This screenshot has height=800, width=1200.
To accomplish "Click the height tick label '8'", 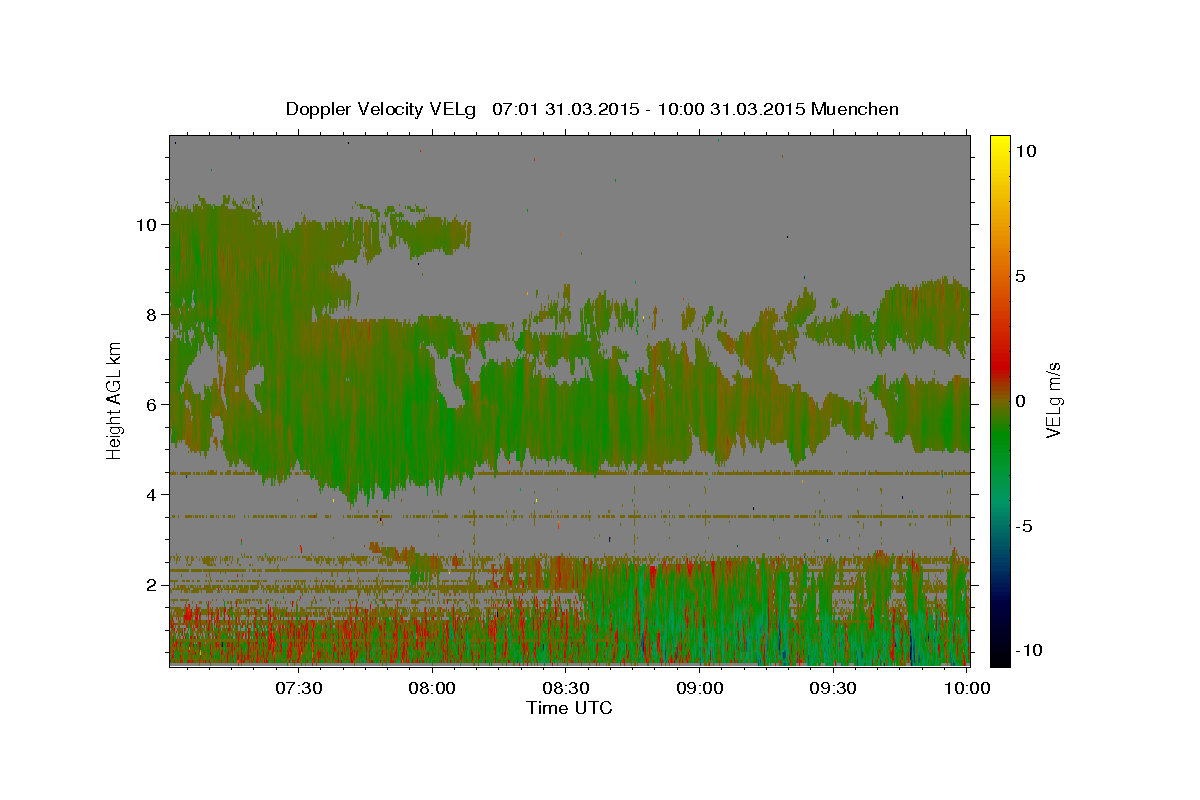I will pyautogui.click(x=151, y=314).
